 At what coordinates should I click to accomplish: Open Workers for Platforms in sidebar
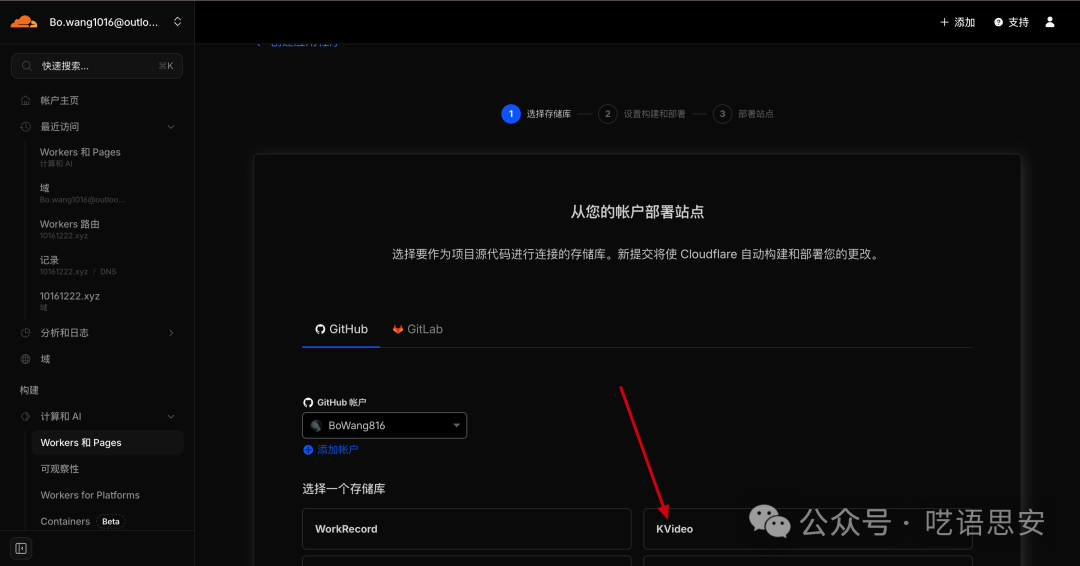click(90, 495)
